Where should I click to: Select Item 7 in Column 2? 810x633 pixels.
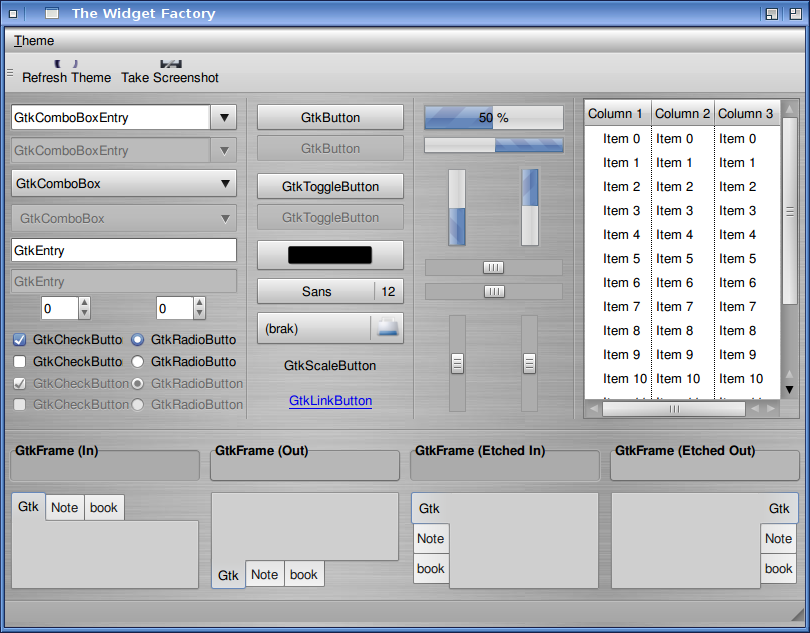coord(674,307)
